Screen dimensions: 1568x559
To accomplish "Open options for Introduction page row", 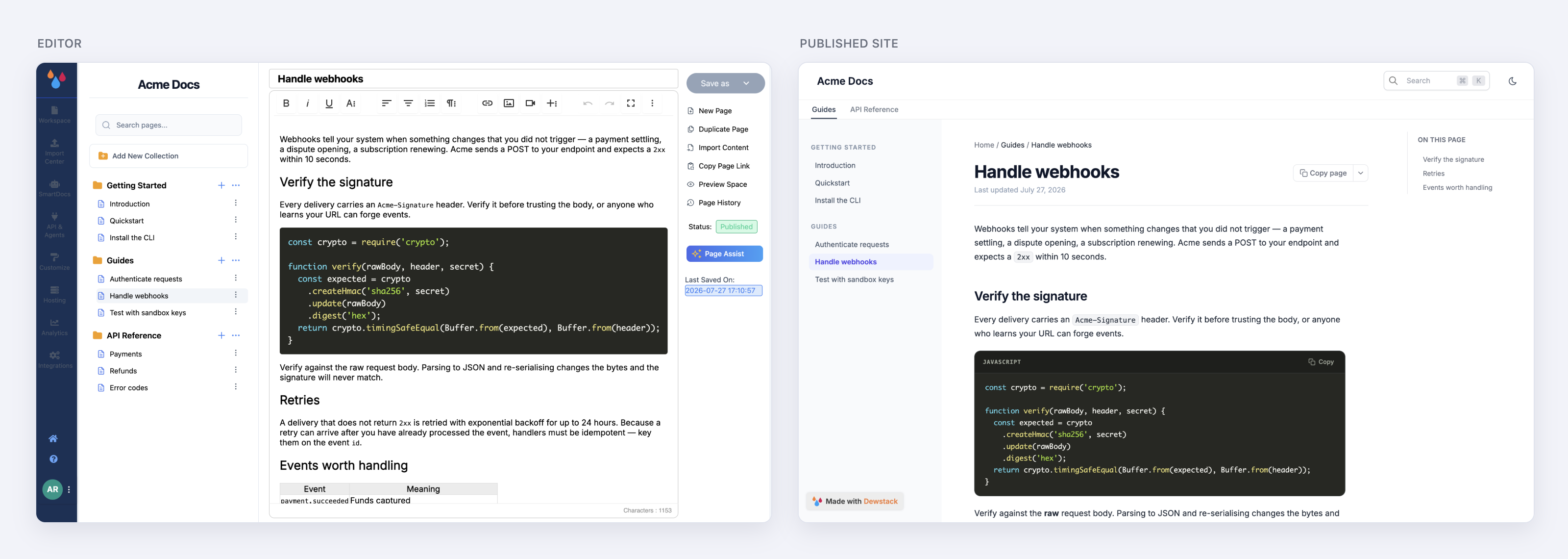I will (x=236, y=203).
